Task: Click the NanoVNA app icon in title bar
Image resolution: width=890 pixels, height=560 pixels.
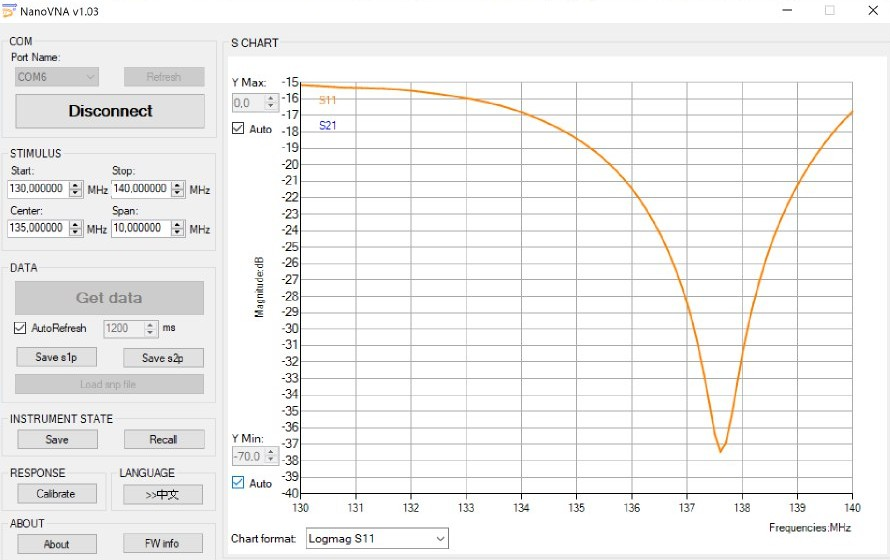Action: click(10, 10)
